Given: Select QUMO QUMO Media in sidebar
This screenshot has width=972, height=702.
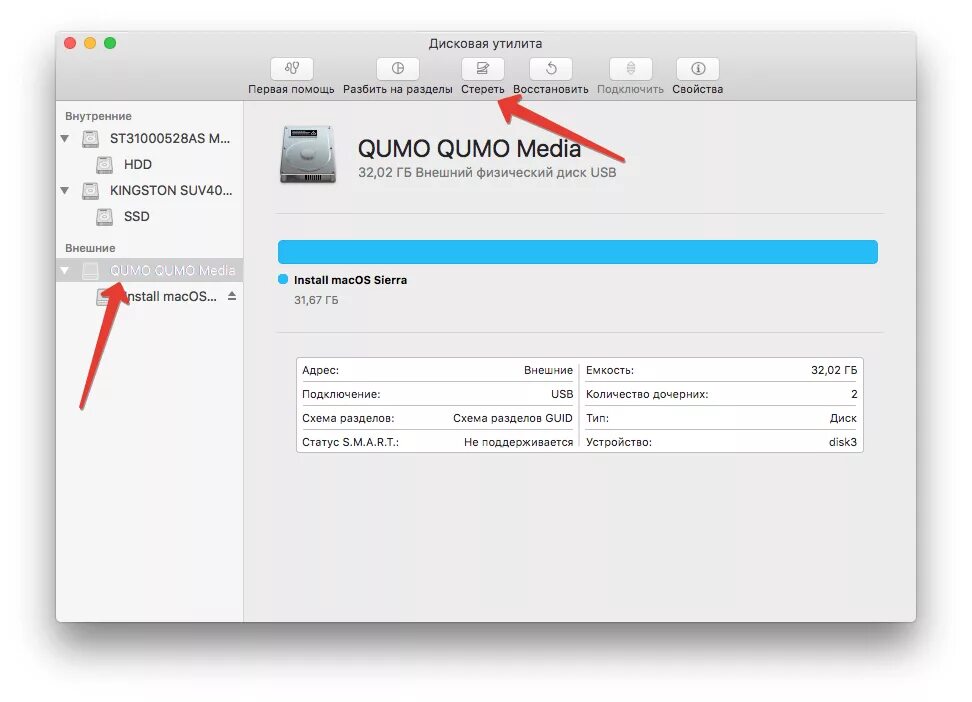Looking at the screenshot, I should (149, 270).
